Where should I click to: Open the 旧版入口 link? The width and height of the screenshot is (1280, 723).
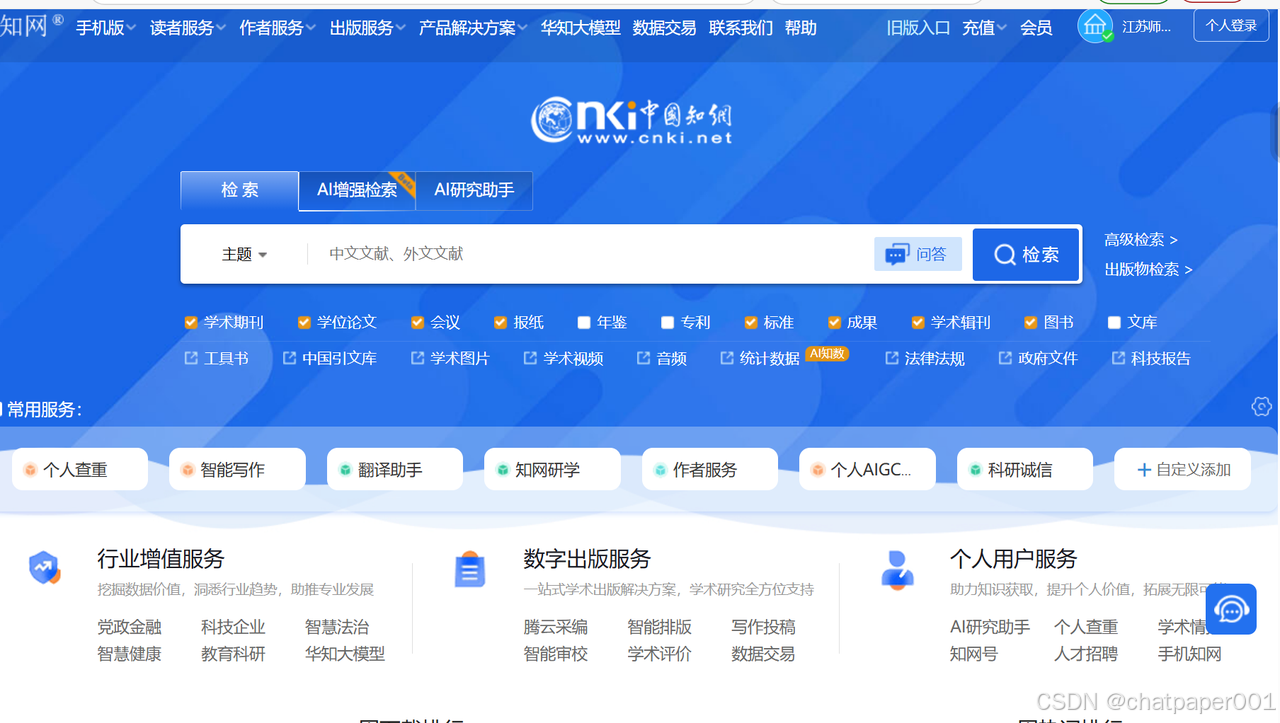(918, 28)
